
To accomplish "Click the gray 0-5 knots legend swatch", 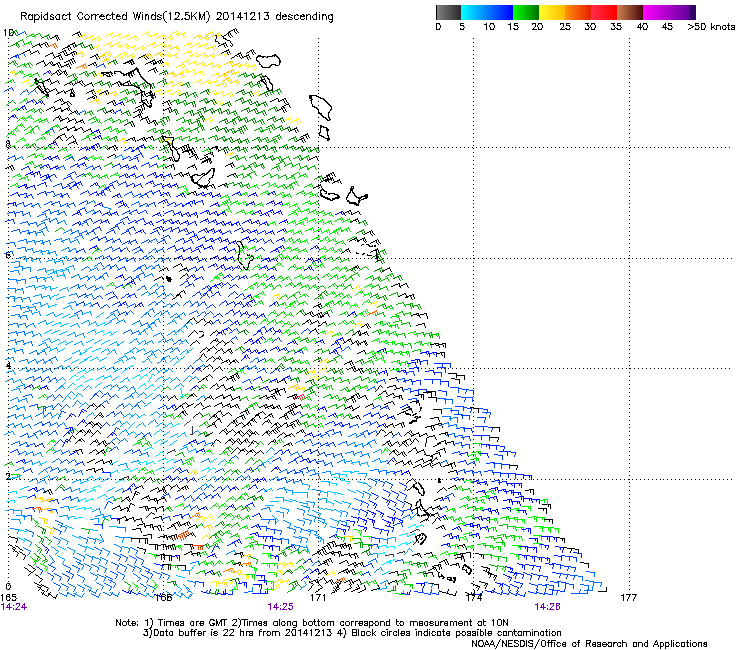I will [x=448, y=12].
